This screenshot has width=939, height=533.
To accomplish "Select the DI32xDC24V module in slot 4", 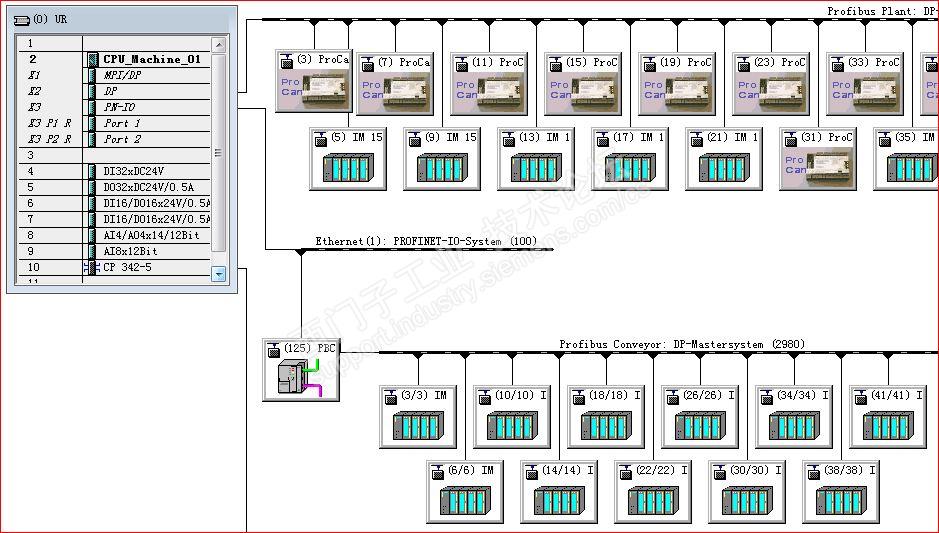I will [x=114, y=171].
